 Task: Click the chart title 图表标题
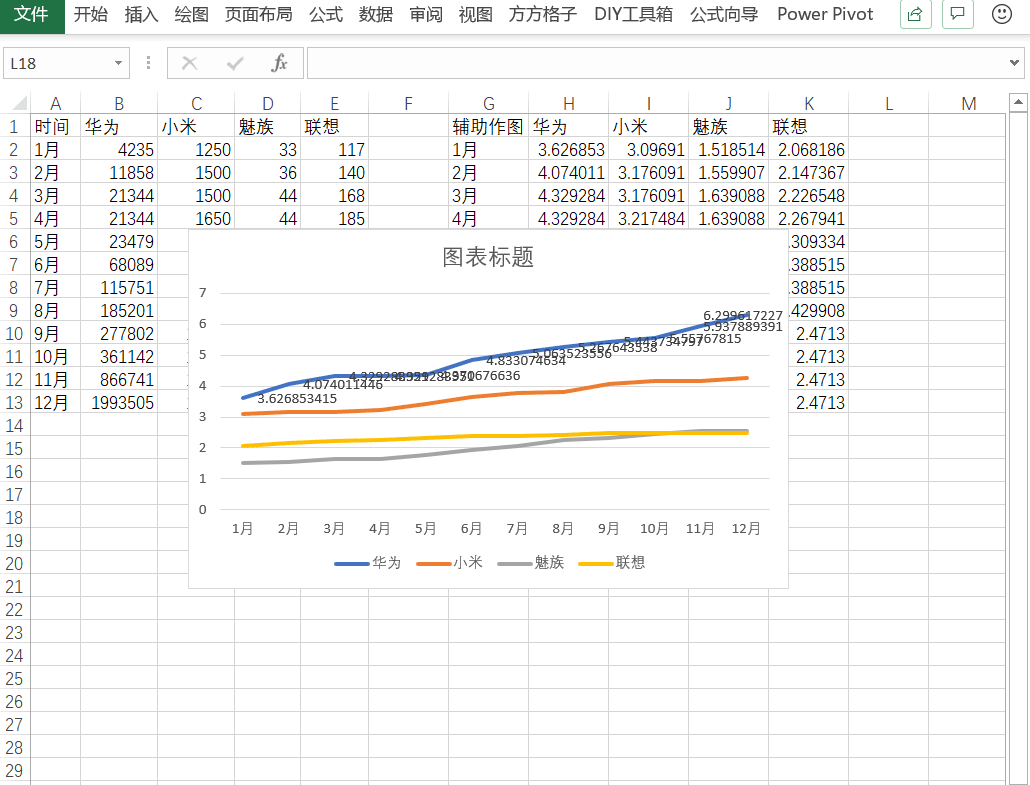pos(488,257)
